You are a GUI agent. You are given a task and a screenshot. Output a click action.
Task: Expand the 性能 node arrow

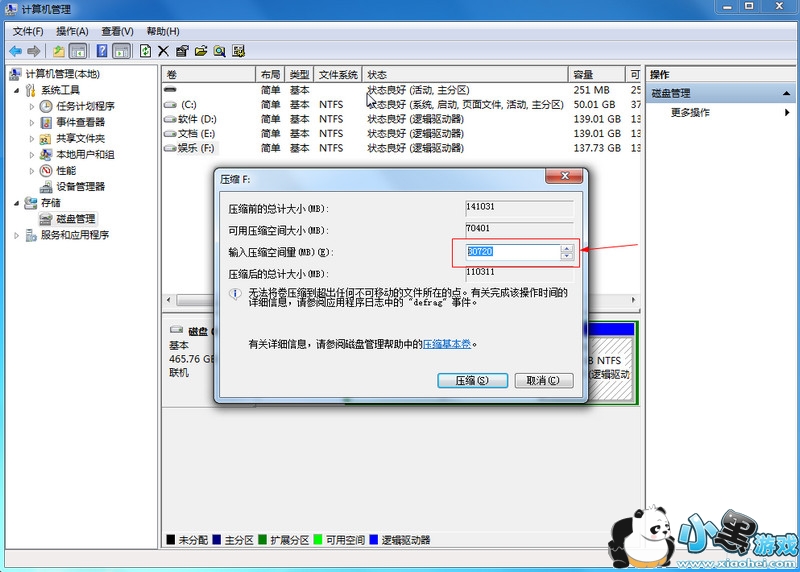coord(32,171)
